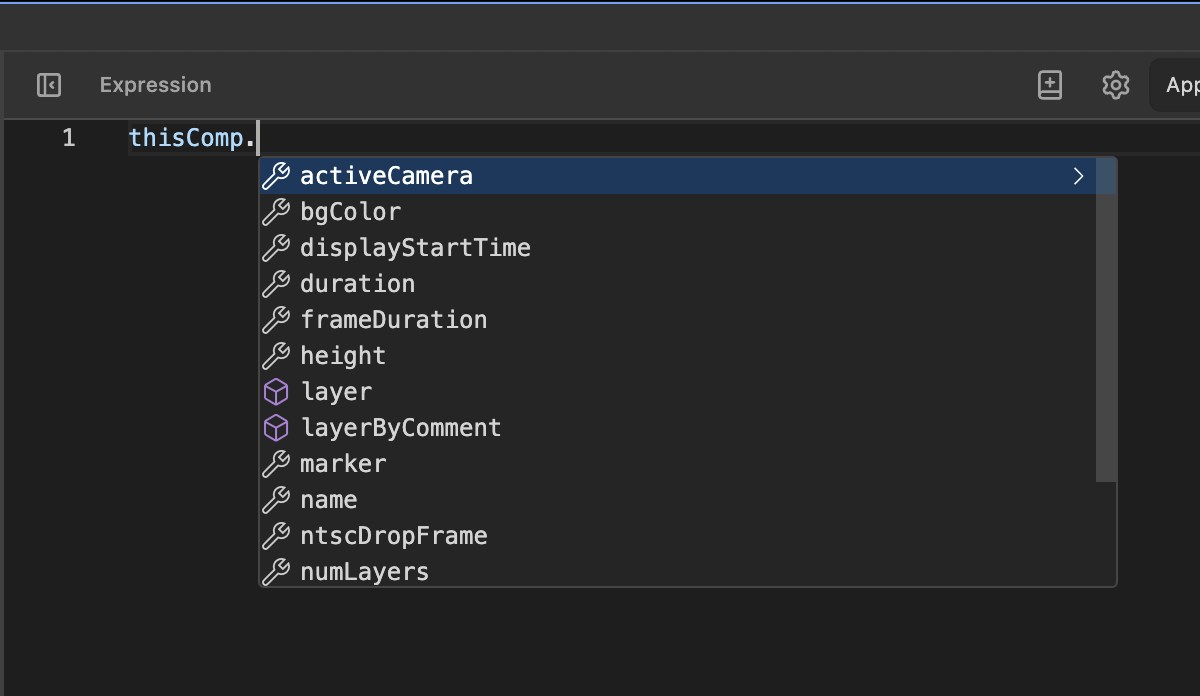
Task: Click the add-snippet book icon in toolbar
Action: pyautogui.click(x=1050, y=85)
